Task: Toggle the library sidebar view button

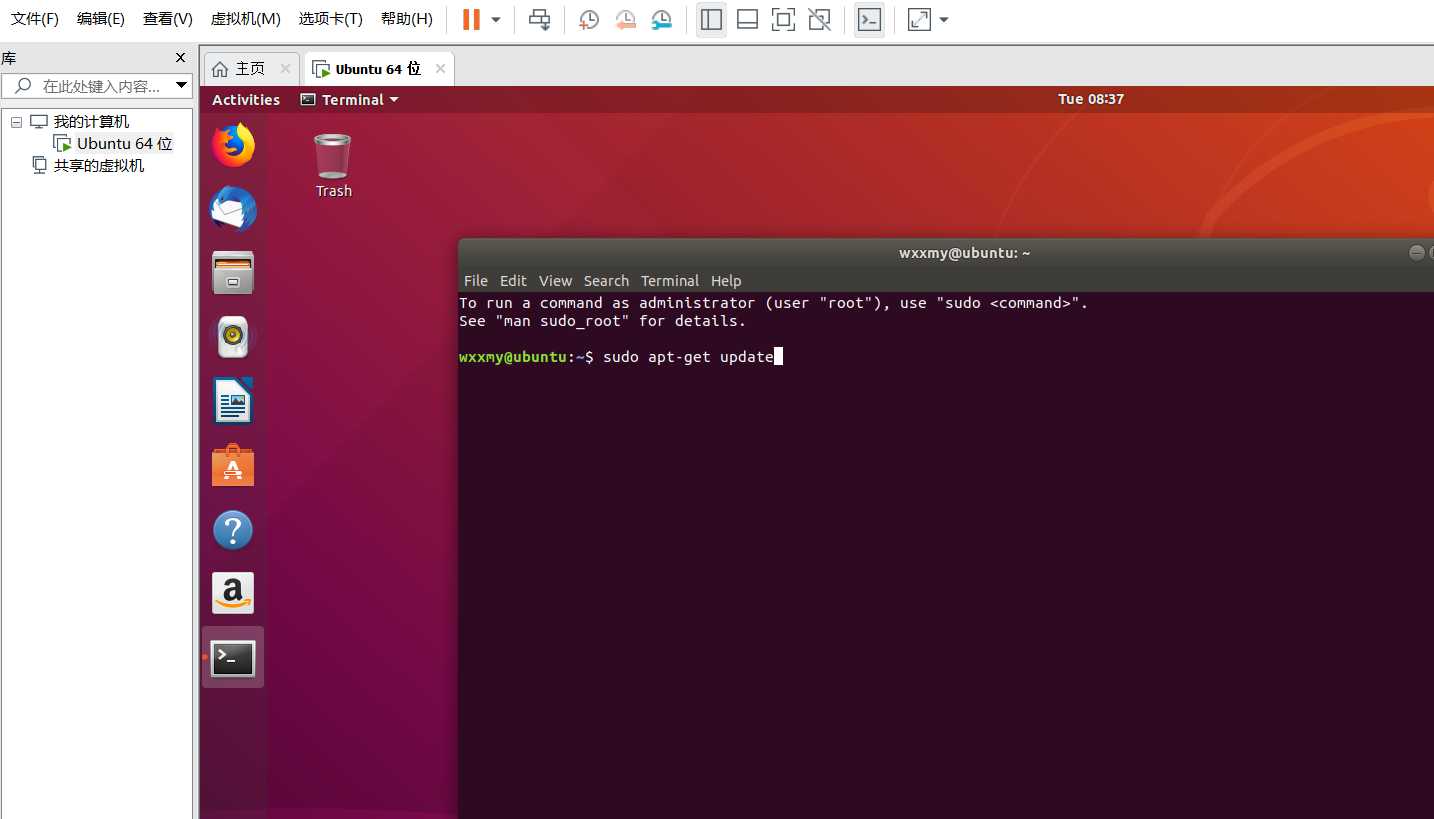Action: [x=711, y=19]
